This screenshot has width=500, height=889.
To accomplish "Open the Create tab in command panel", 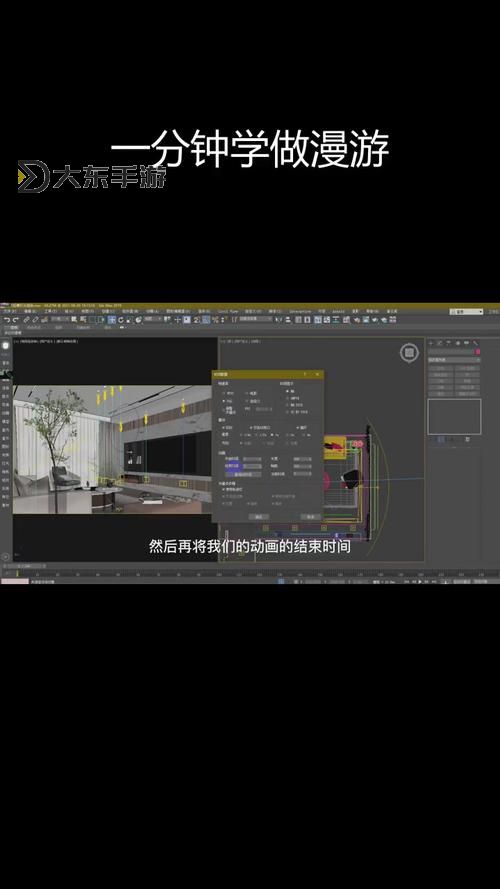I will [431, 343].
